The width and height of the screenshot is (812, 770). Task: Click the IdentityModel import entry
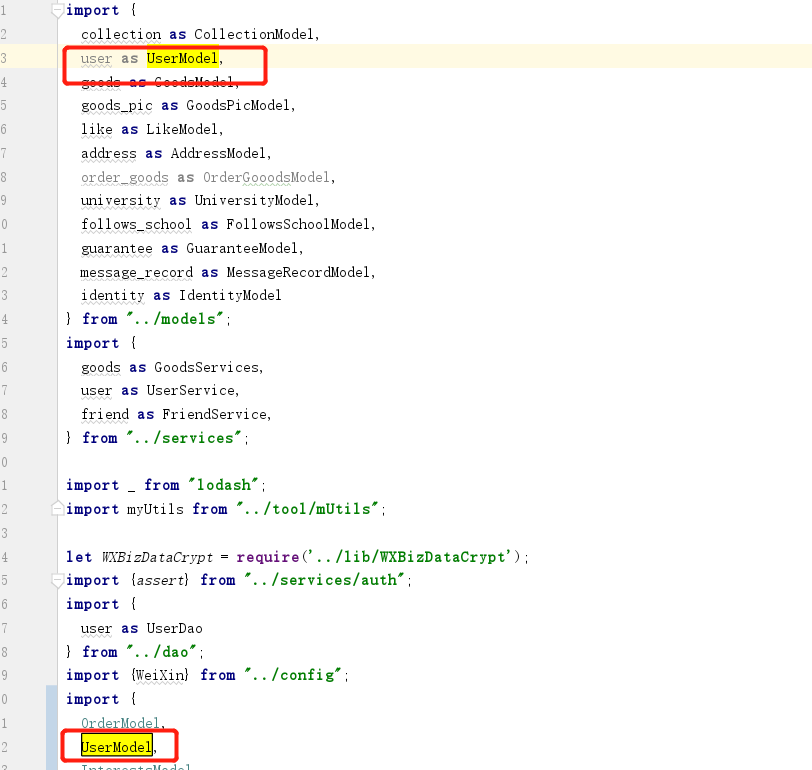230,295
